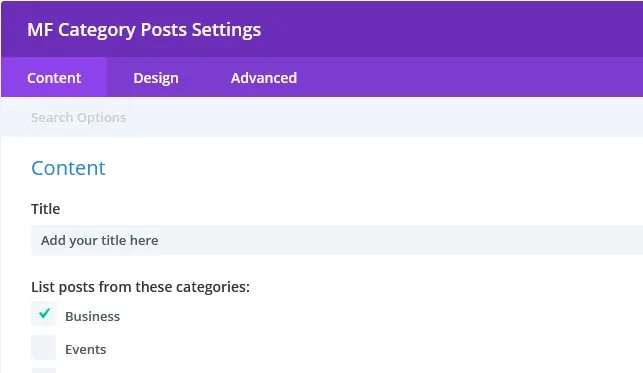This screenshot has width=643, height=373.
Task: Click the "Title" field label
Action: [46, 209]
